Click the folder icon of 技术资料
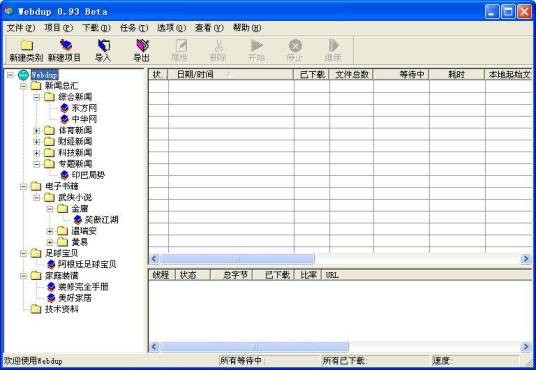 pyautogui.click(x=36, y=309)
